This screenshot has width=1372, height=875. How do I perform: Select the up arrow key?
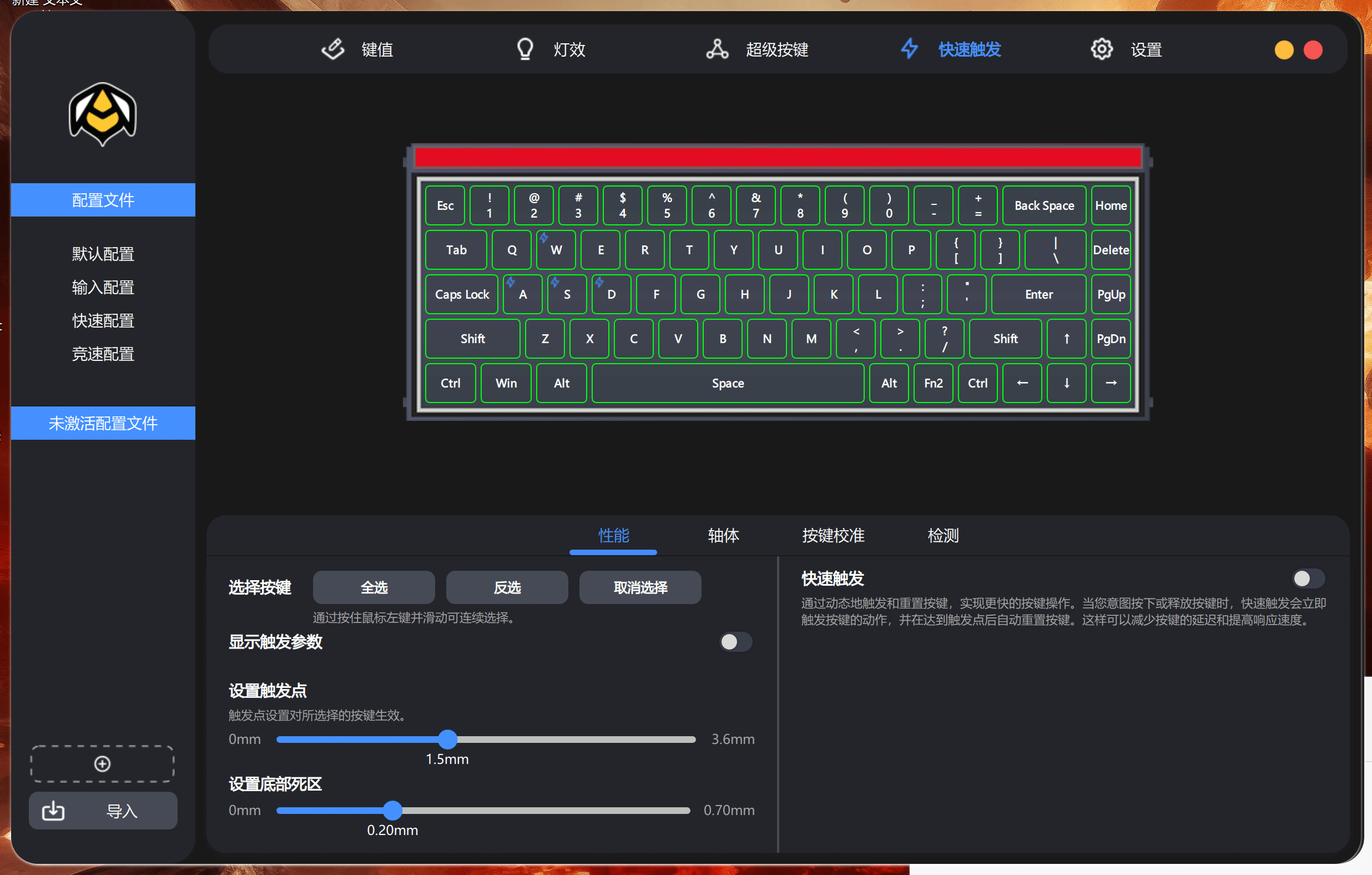point(1067,339)
